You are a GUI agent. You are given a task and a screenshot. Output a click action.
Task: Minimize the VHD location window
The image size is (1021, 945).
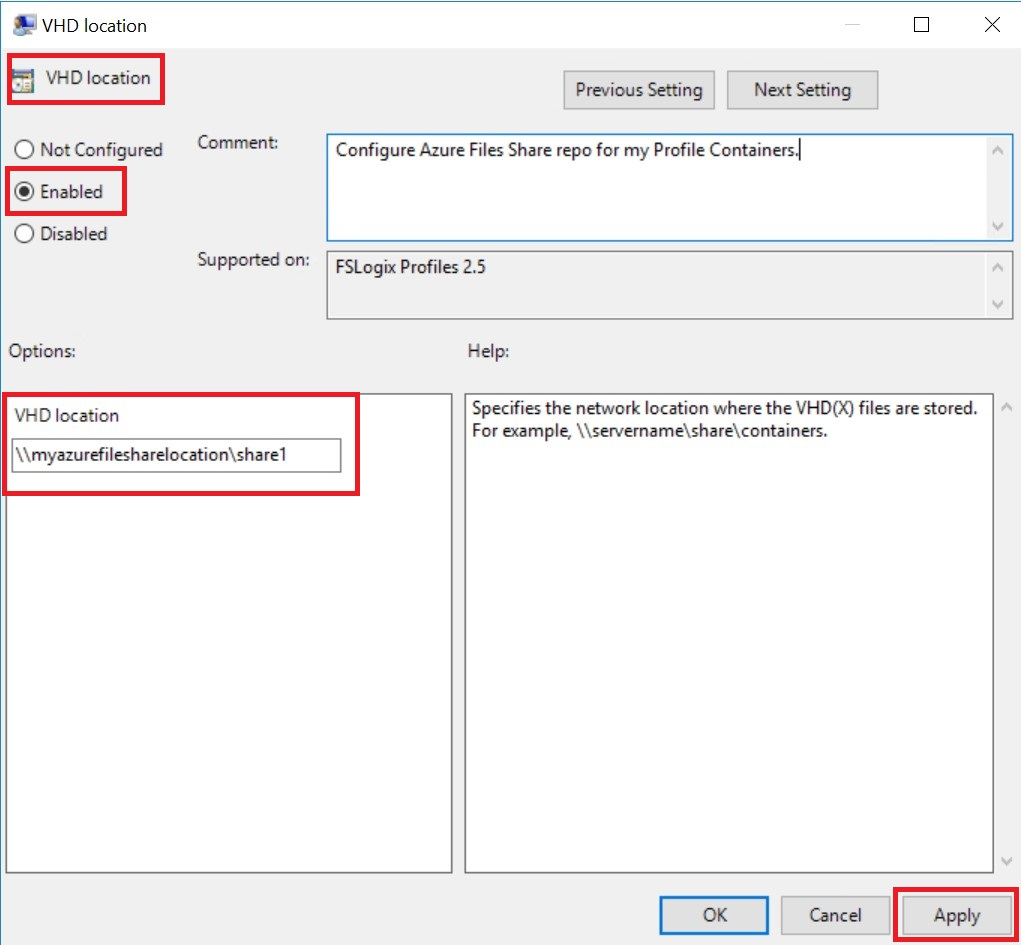pyautogui.click(x=852, y=25)
